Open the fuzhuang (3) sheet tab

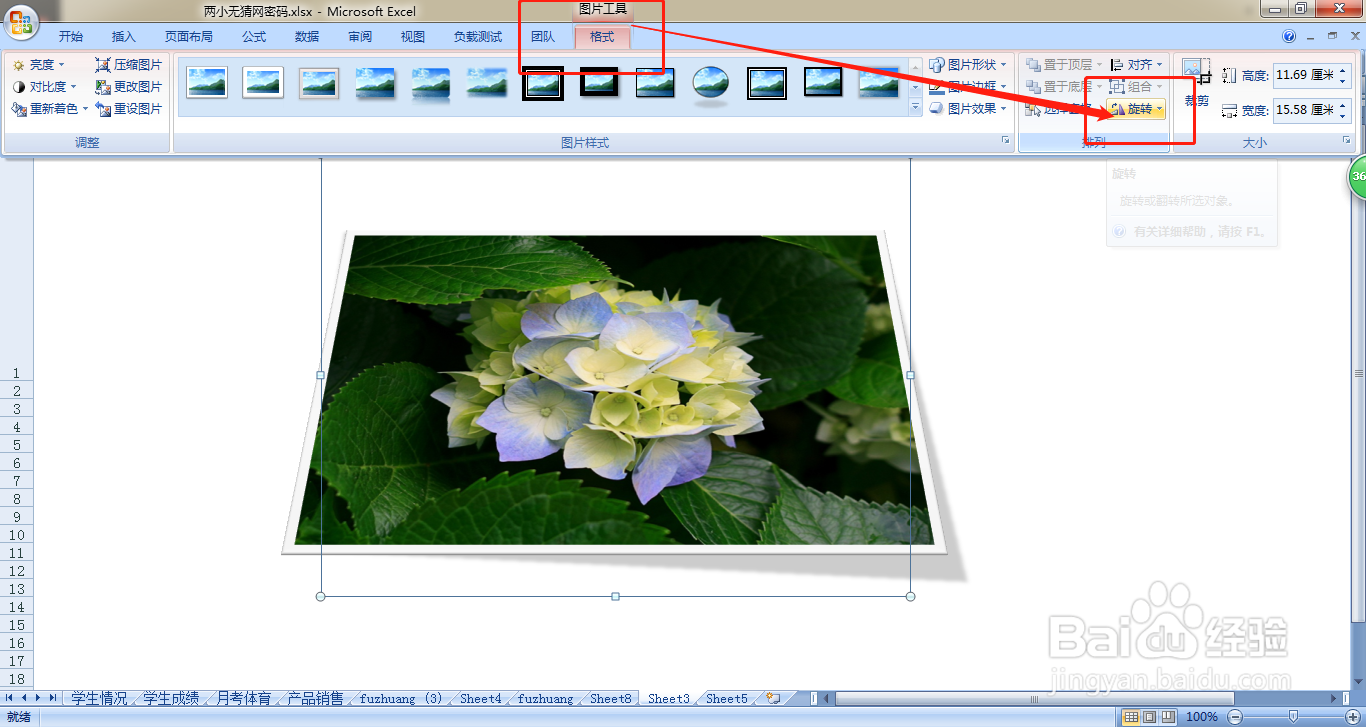[401, 698]
